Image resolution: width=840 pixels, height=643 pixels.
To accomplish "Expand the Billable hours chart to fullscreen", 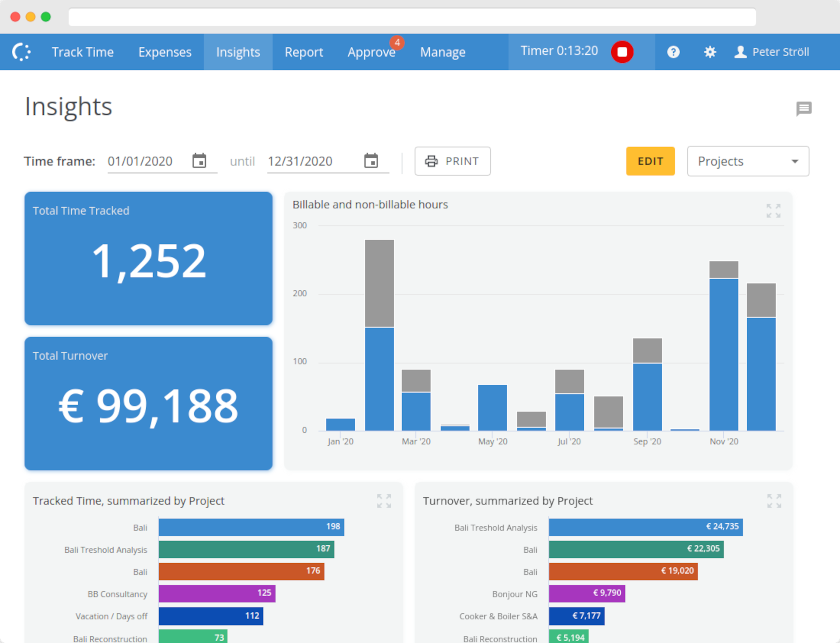I will (x=772, y=211).
